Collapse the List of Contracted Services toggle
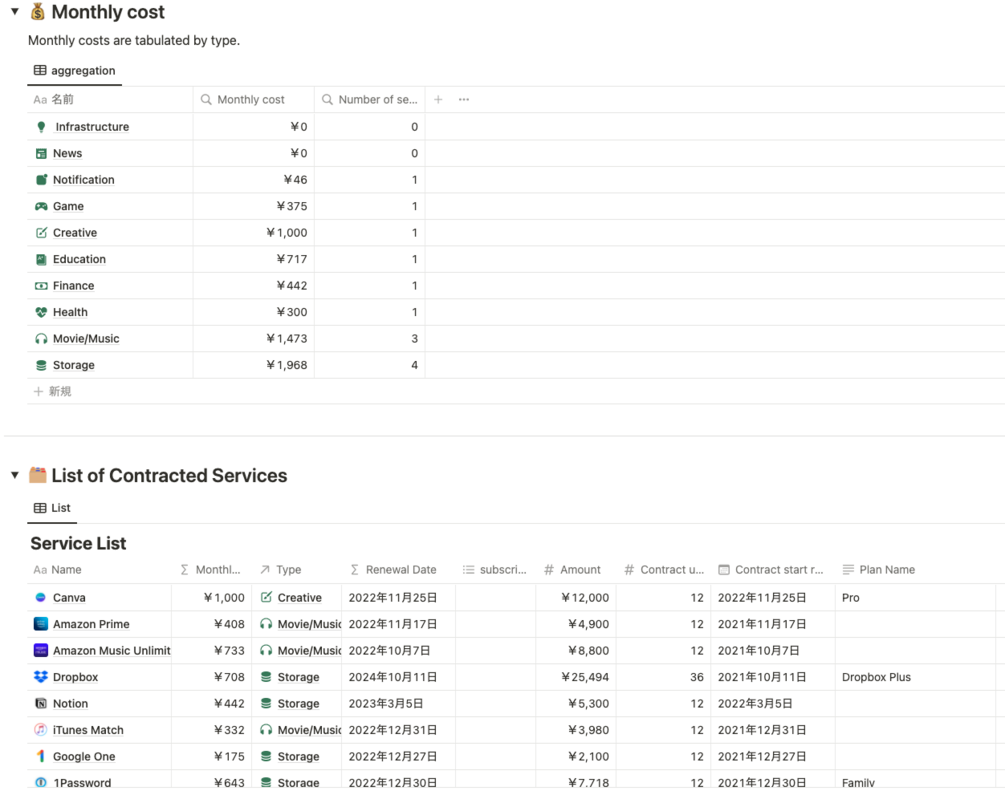 14,475
